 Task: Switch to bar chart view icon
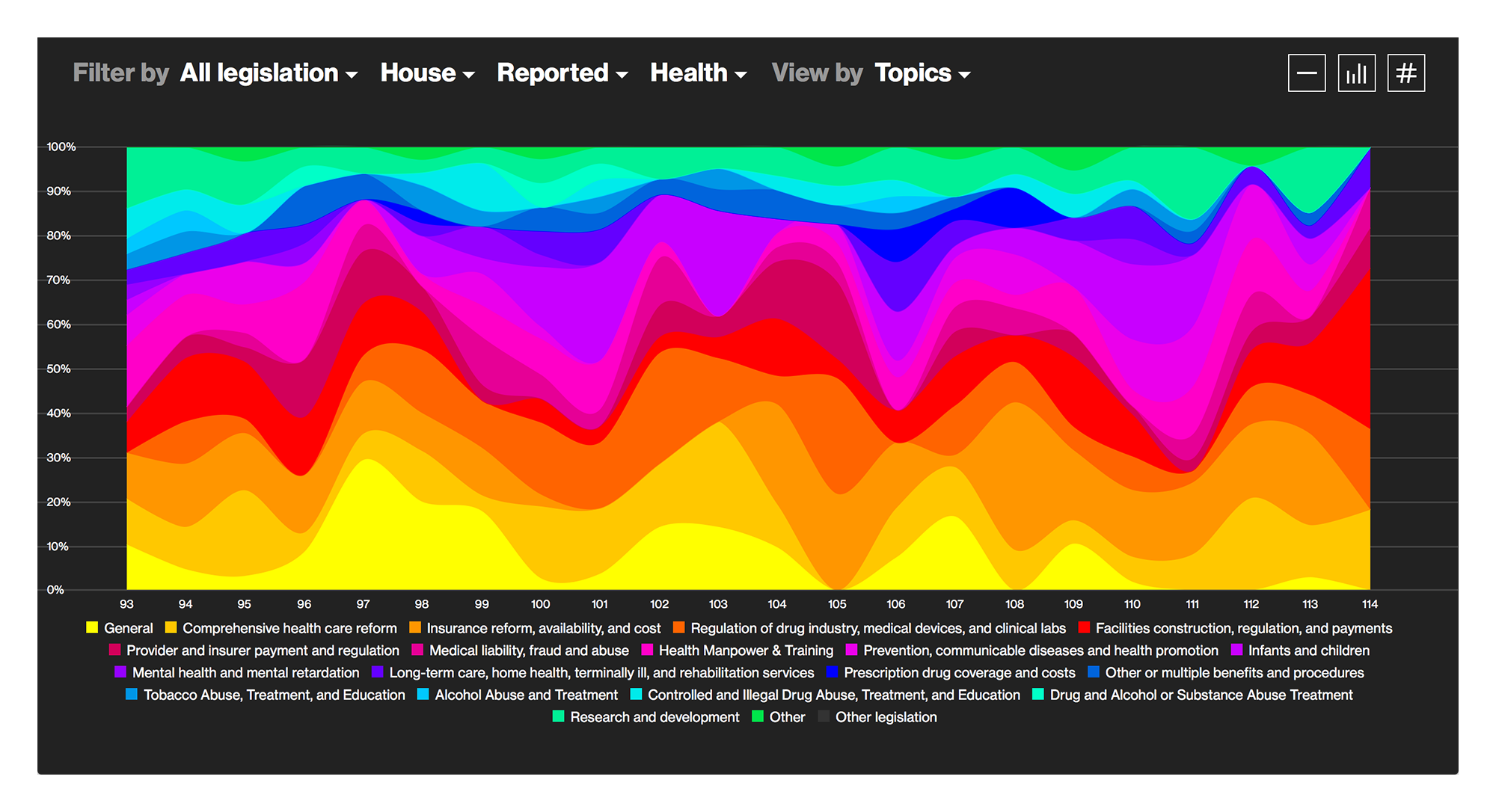coord(1356,73)
